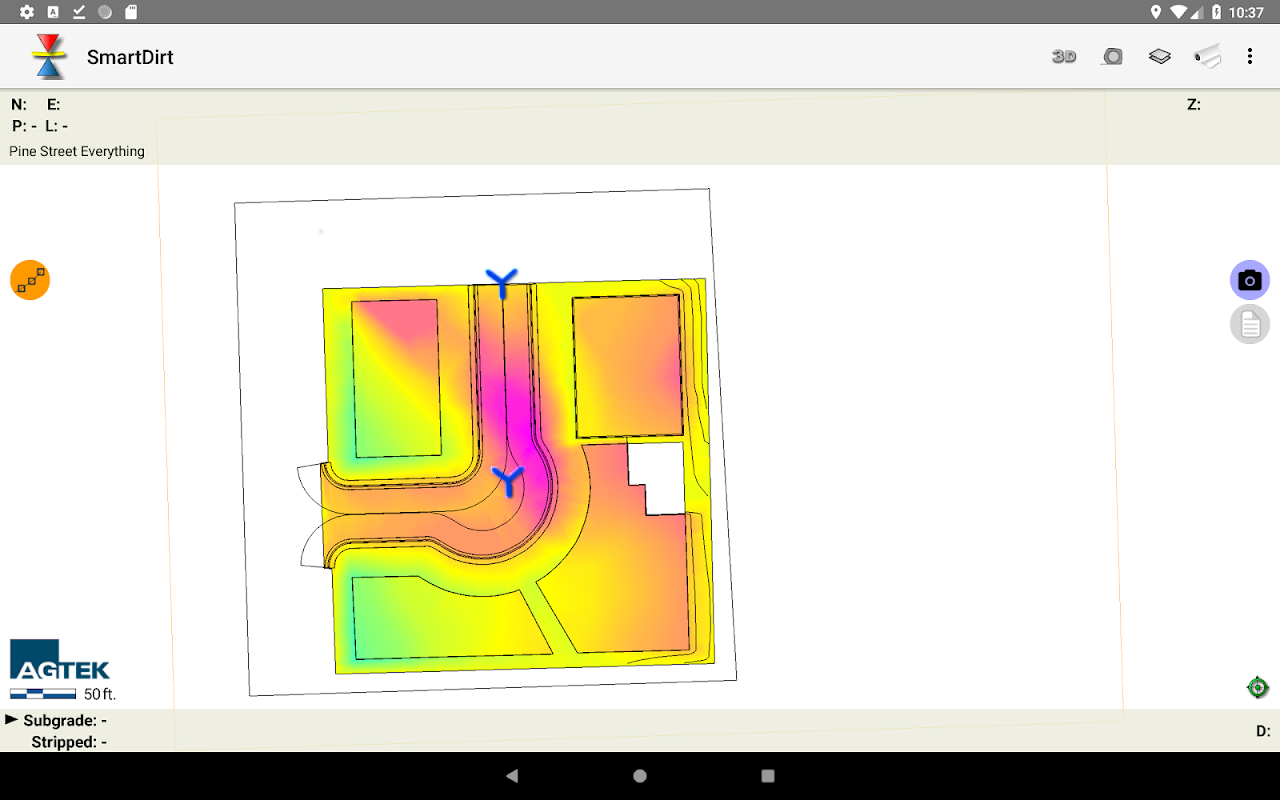
Task: Tap the SD card status icon
Action: click(131, 12)
